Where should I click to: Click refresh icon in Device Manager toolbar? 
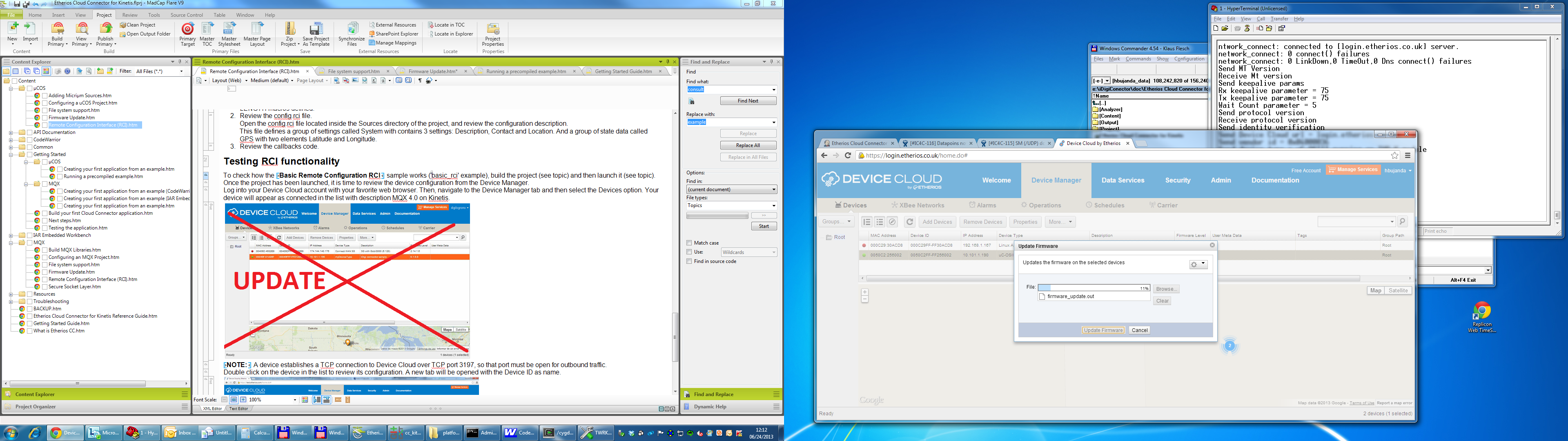[909, 222]
